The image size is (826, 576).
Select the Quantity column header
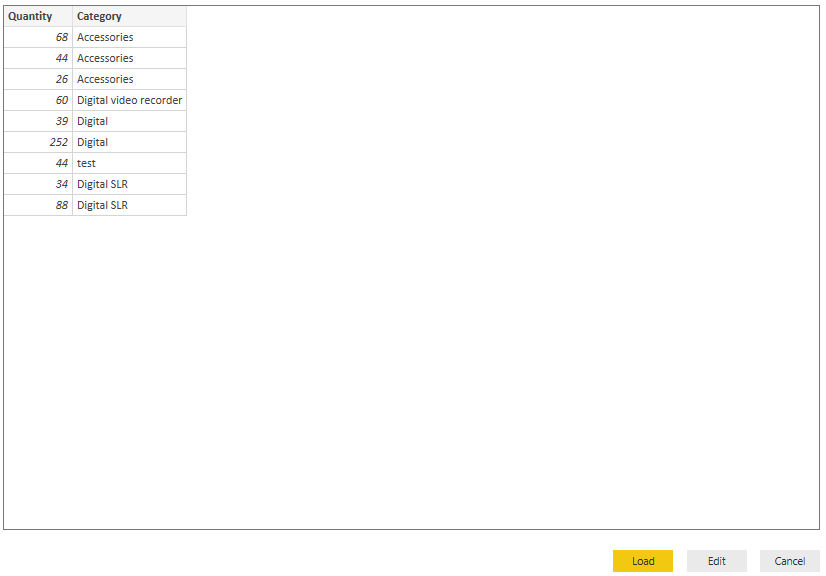point(38,16)
